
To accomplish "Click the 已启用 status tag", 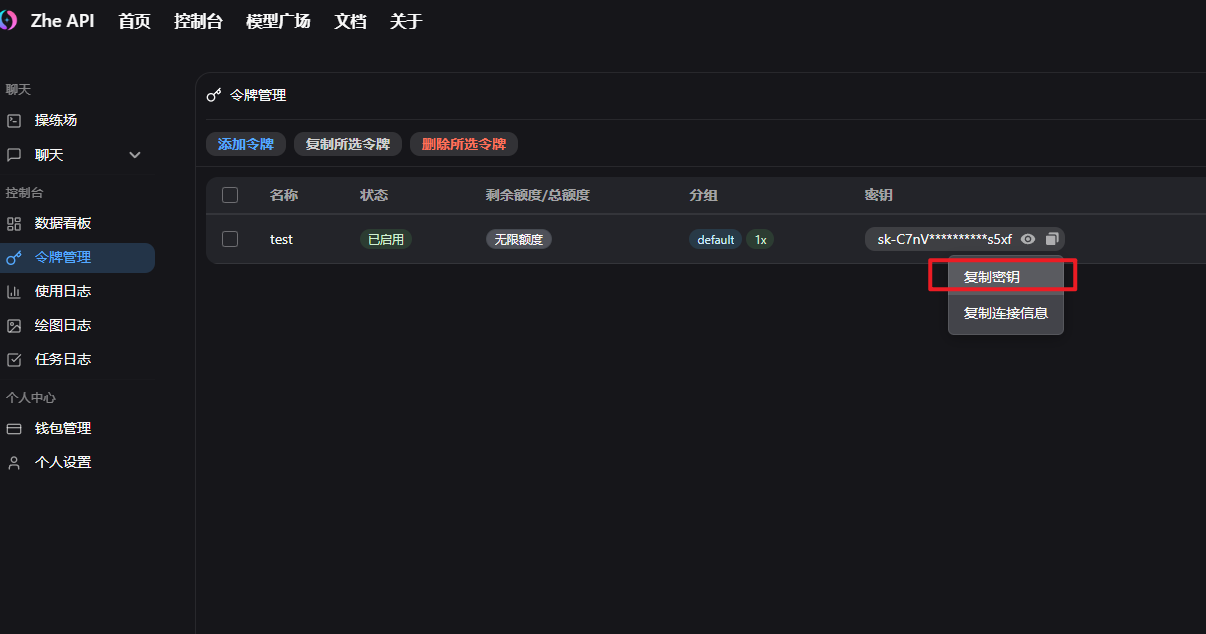I will click(386, 239).
